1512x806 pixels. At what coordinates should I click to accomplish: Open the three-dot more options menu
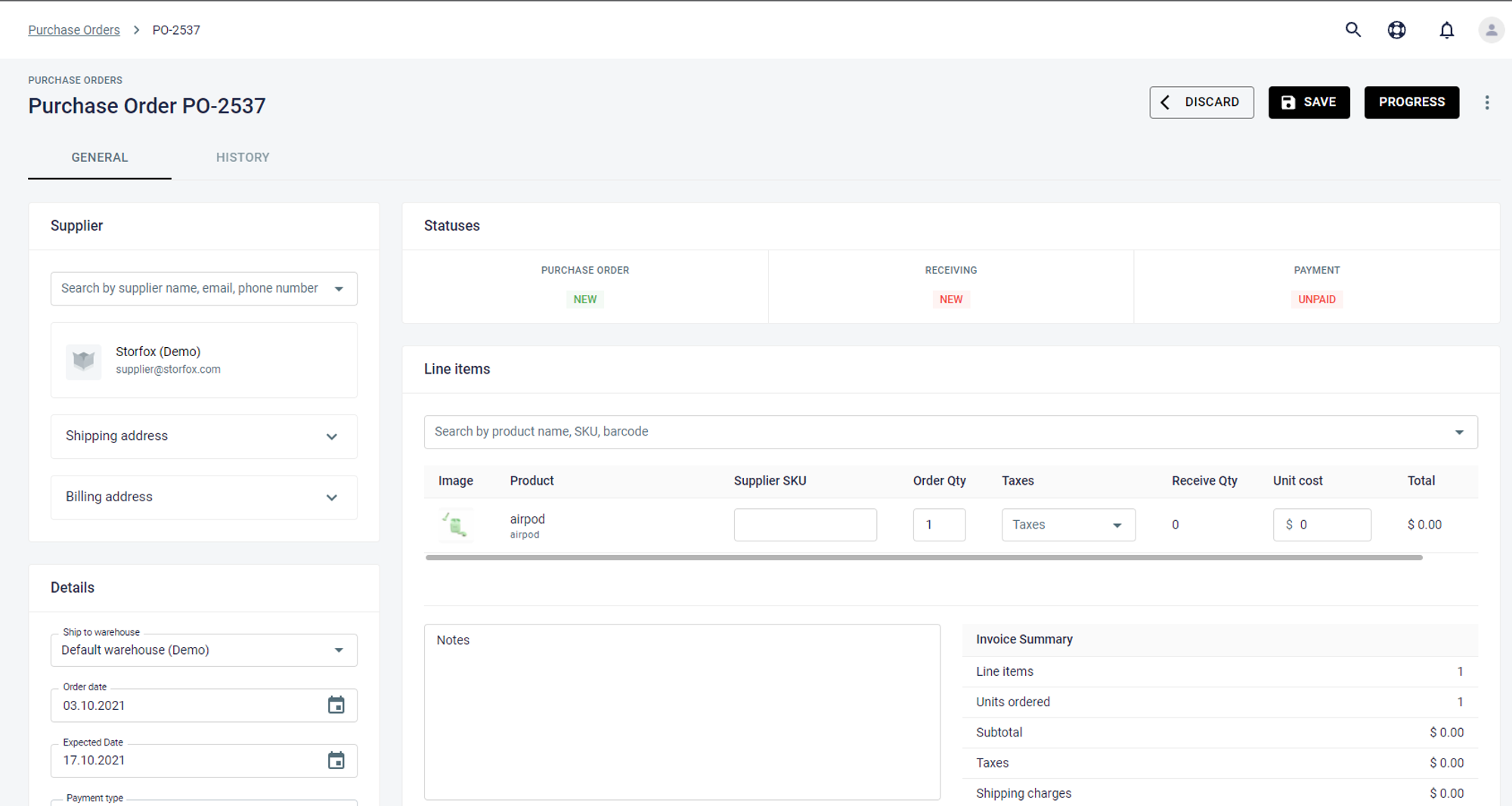(1486, 102)
